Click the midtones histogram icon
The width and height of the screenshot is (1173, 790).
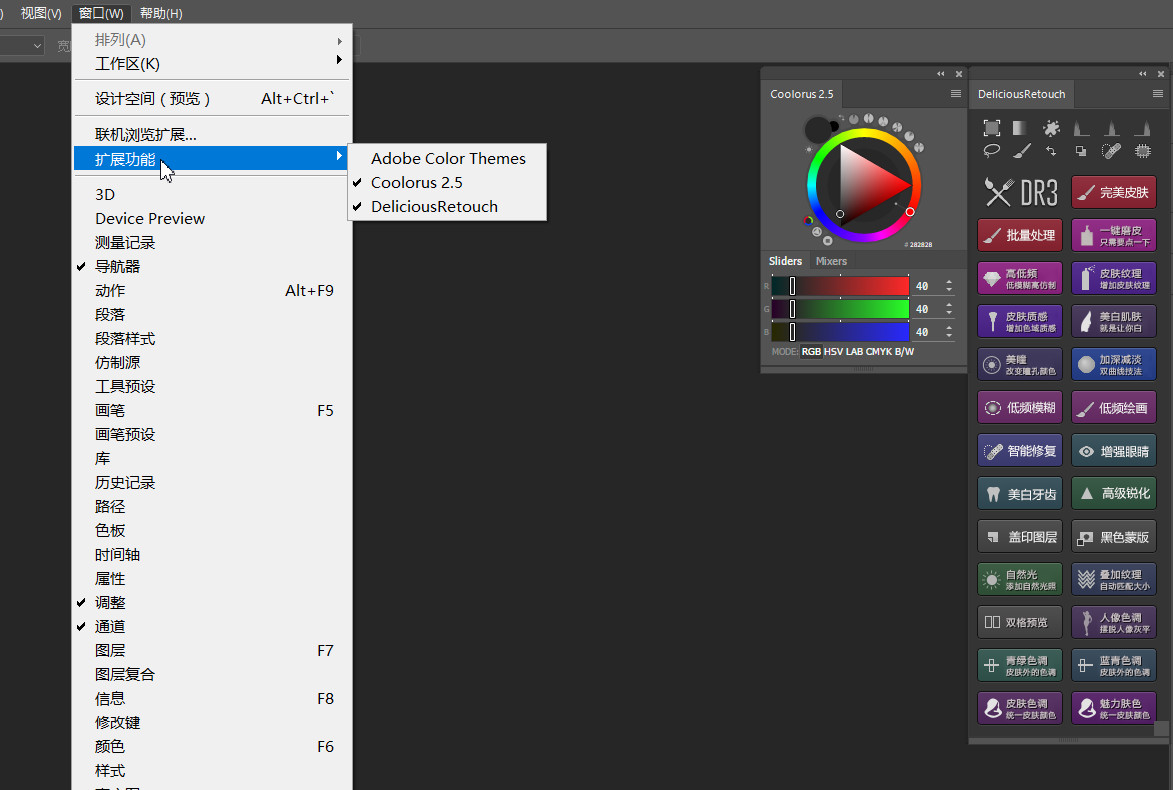[x=1112, y=128]
